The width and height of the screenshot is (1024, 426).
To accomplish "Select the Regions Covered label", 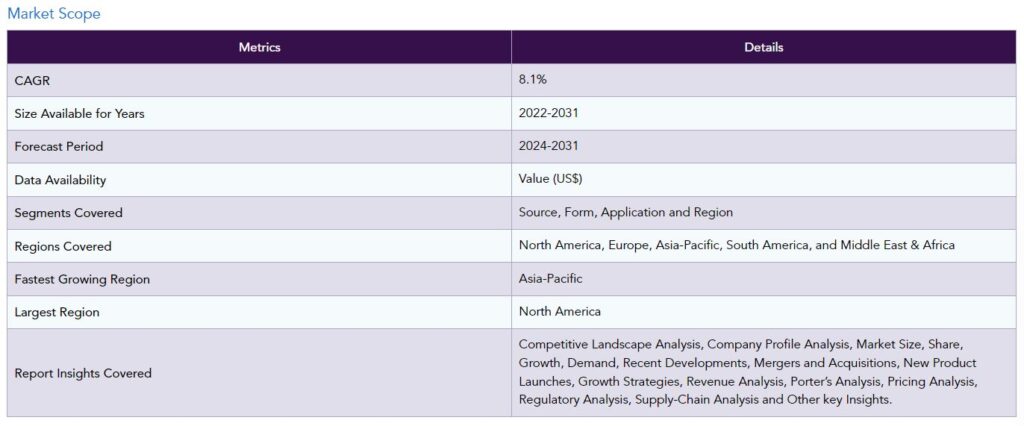I will click(x=63, y=246).
